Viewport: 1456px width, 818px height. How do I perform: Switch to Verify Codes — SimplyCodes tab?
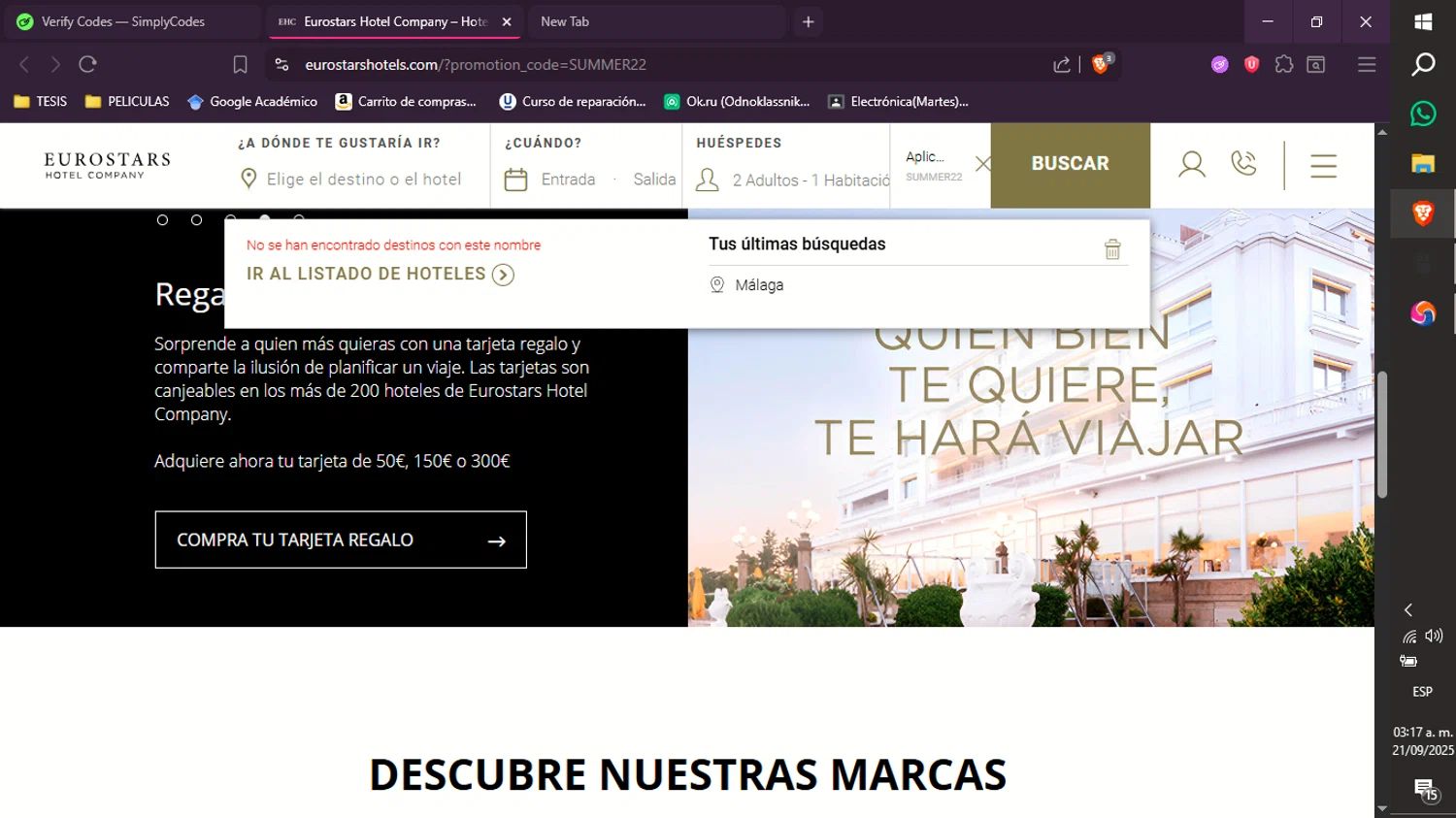(131, 21)
